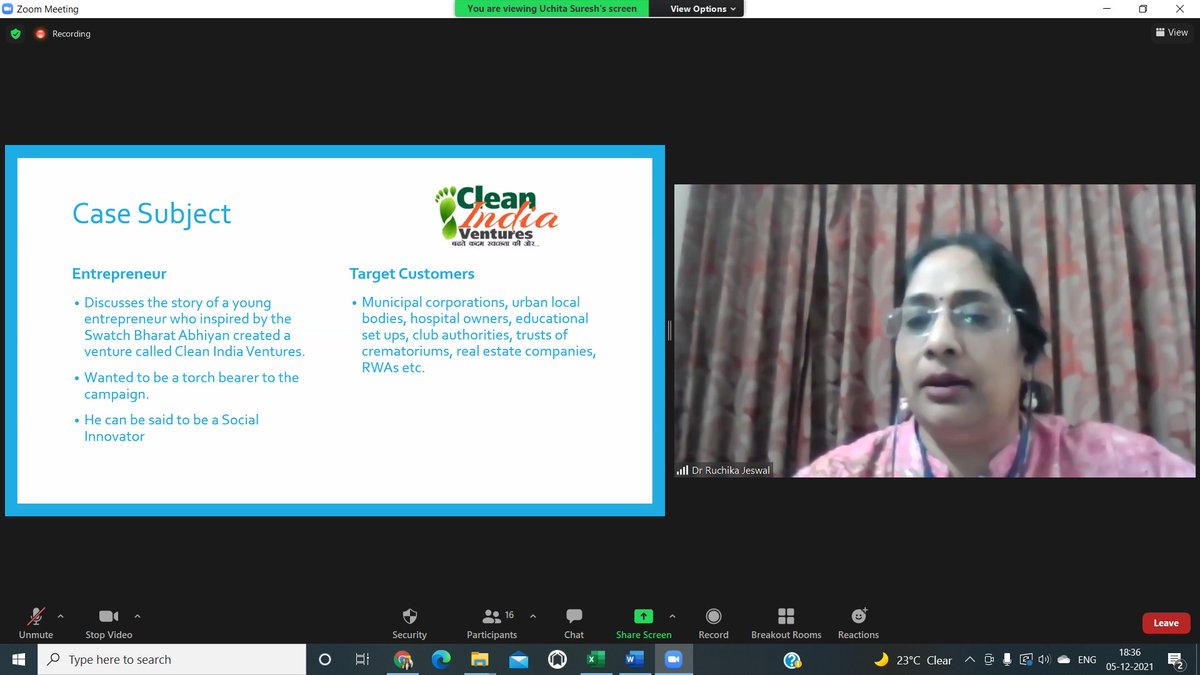Open Task View on the taskbar
The height and width of the screenshot is (675, 1200).
click(x=363, y=659)
